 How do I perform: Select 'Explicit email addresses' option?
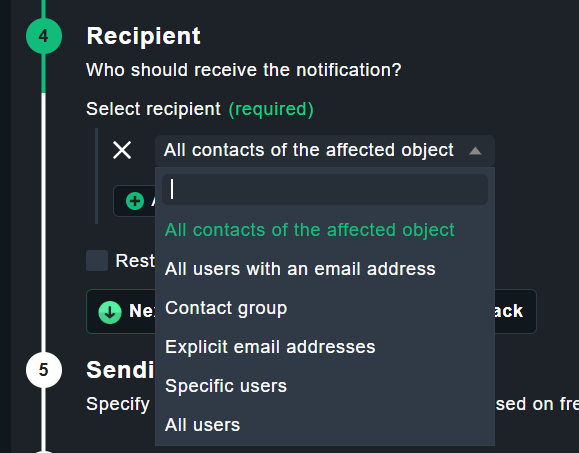pos(270,347)
